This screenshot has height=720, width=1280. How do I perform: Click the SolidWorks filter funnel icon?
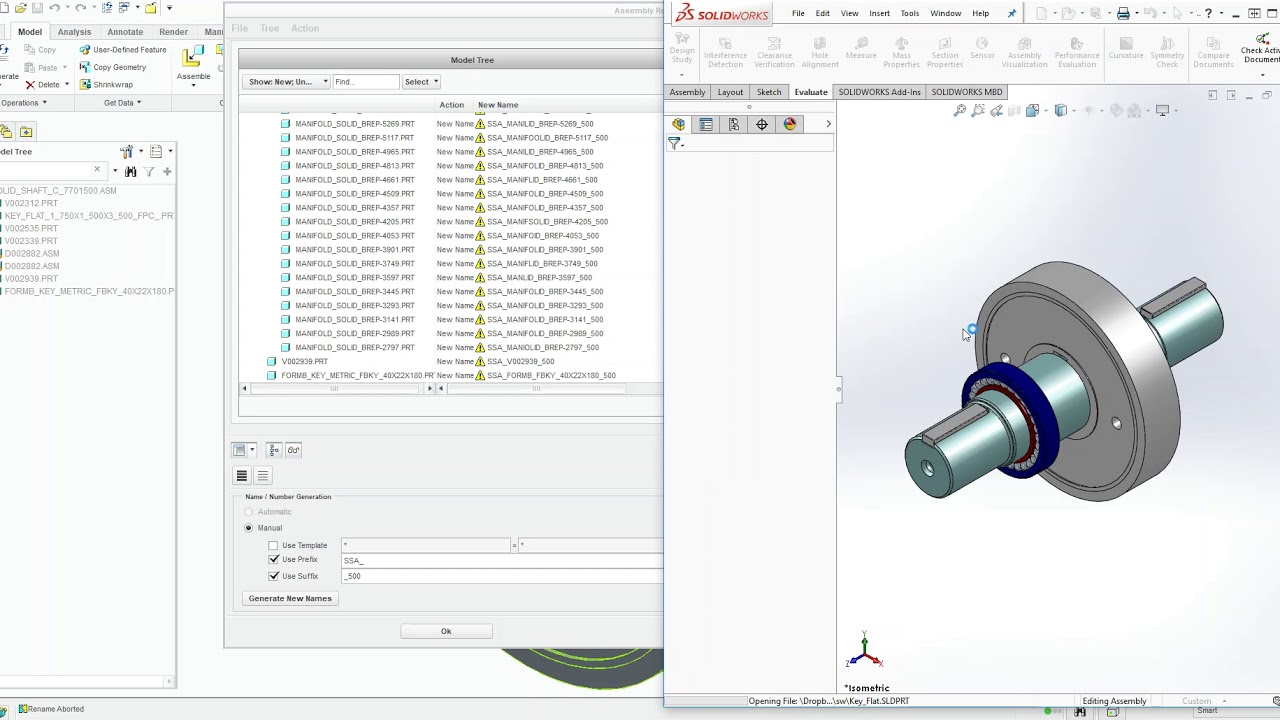[x=675, y=144]
